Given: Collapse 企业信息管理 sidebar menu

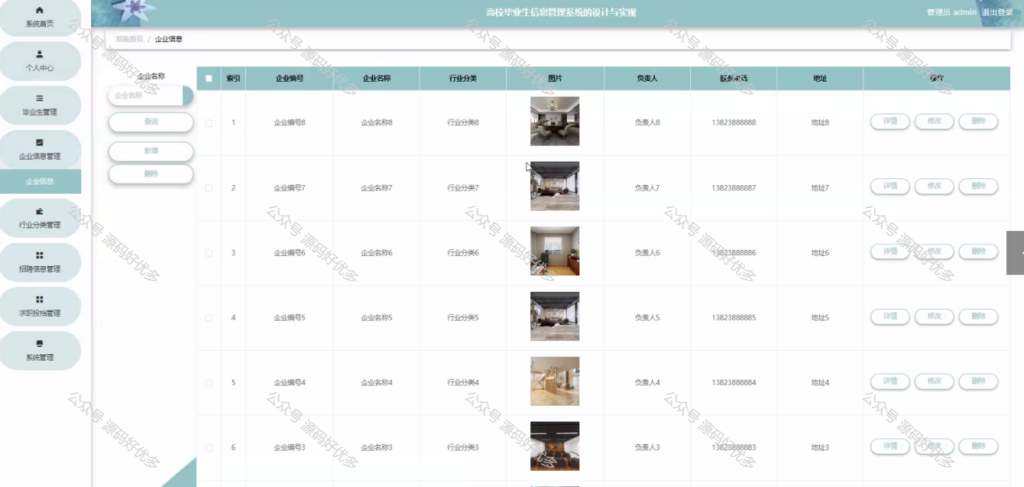Looking at the screenshot, I should point(40,149).
